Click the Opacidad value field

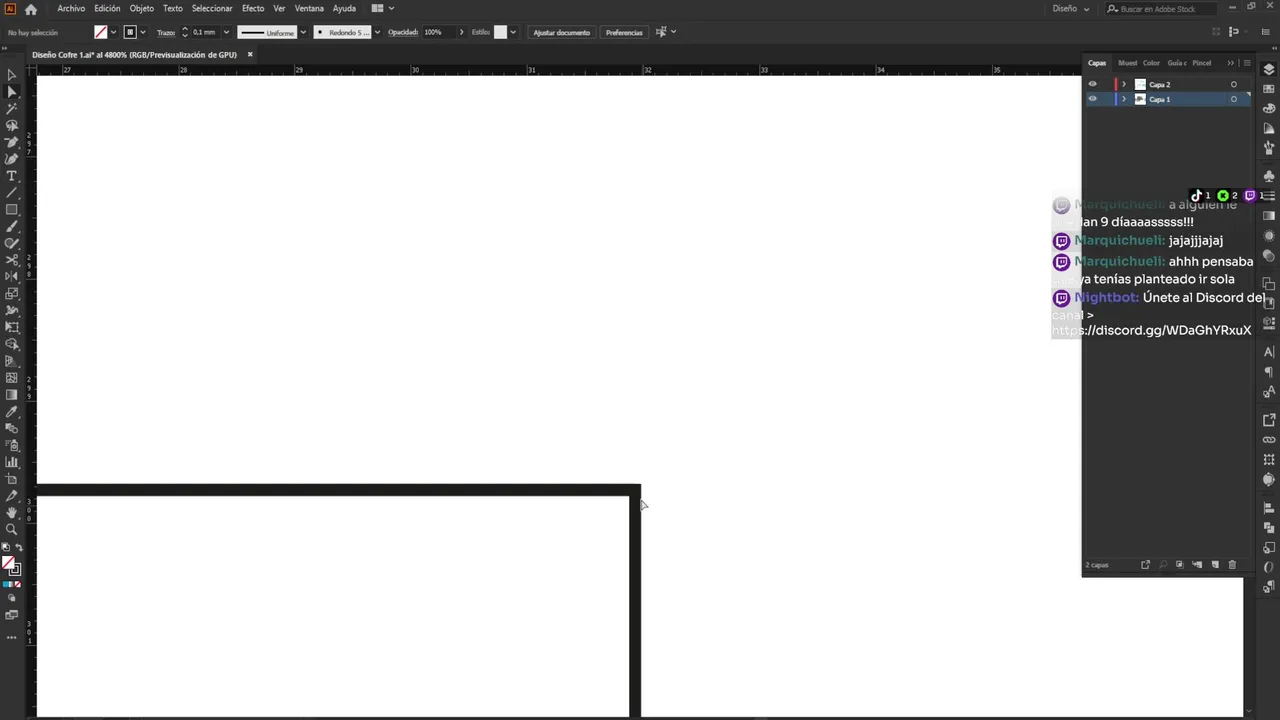438,32
